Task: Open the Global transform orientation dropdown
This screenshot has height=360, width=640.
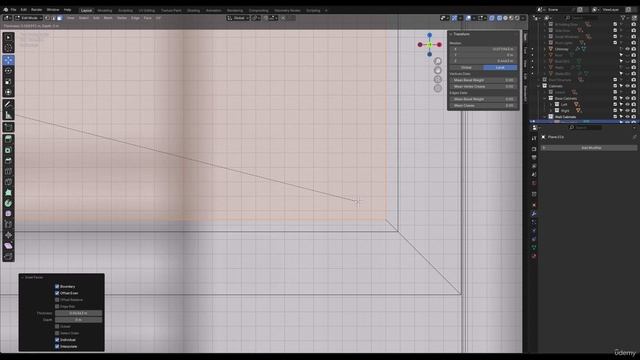Action: point(238,18)
